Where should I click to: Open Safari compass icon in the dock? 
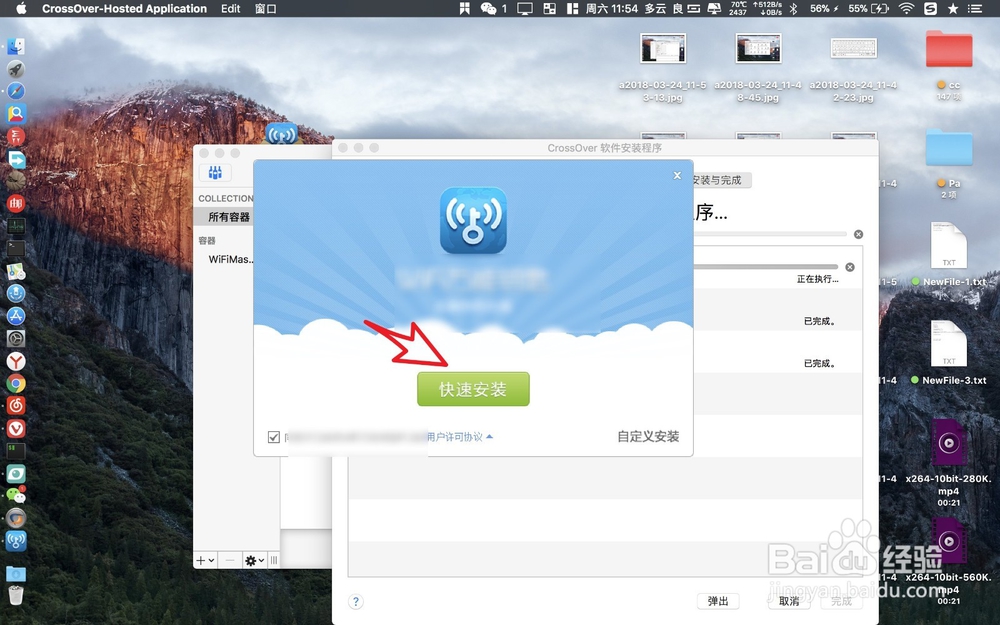point(16,91)
